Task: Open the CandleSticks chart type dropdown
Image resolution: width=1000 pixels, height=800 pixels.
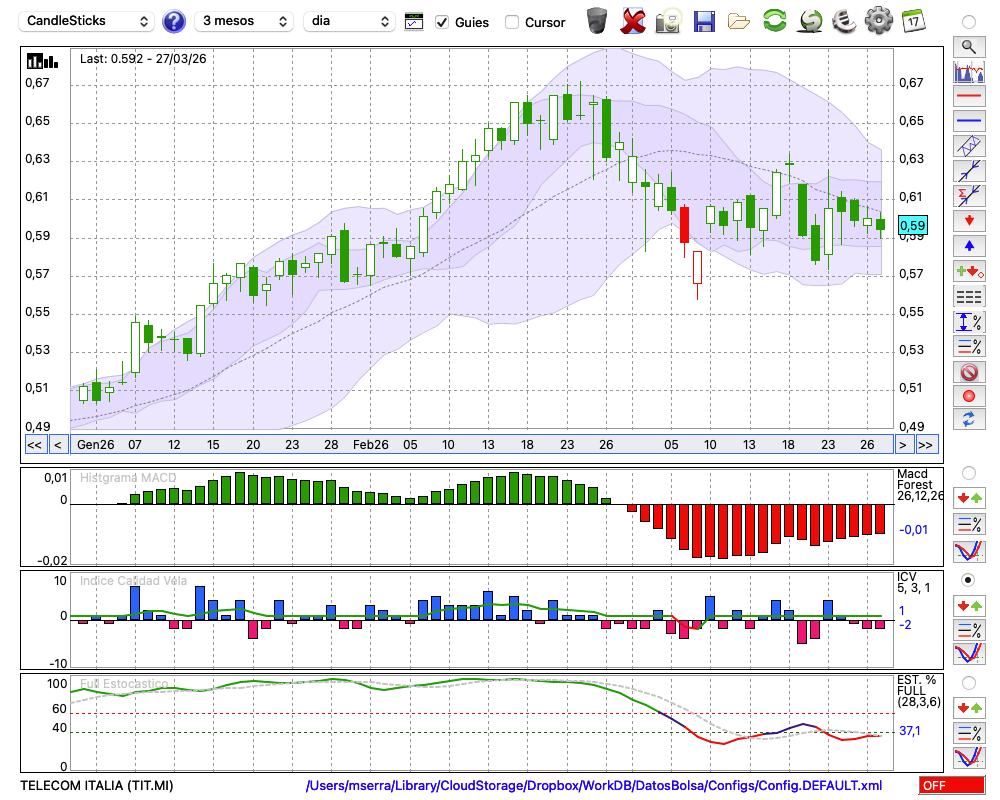Action: [x=88, y=21]
